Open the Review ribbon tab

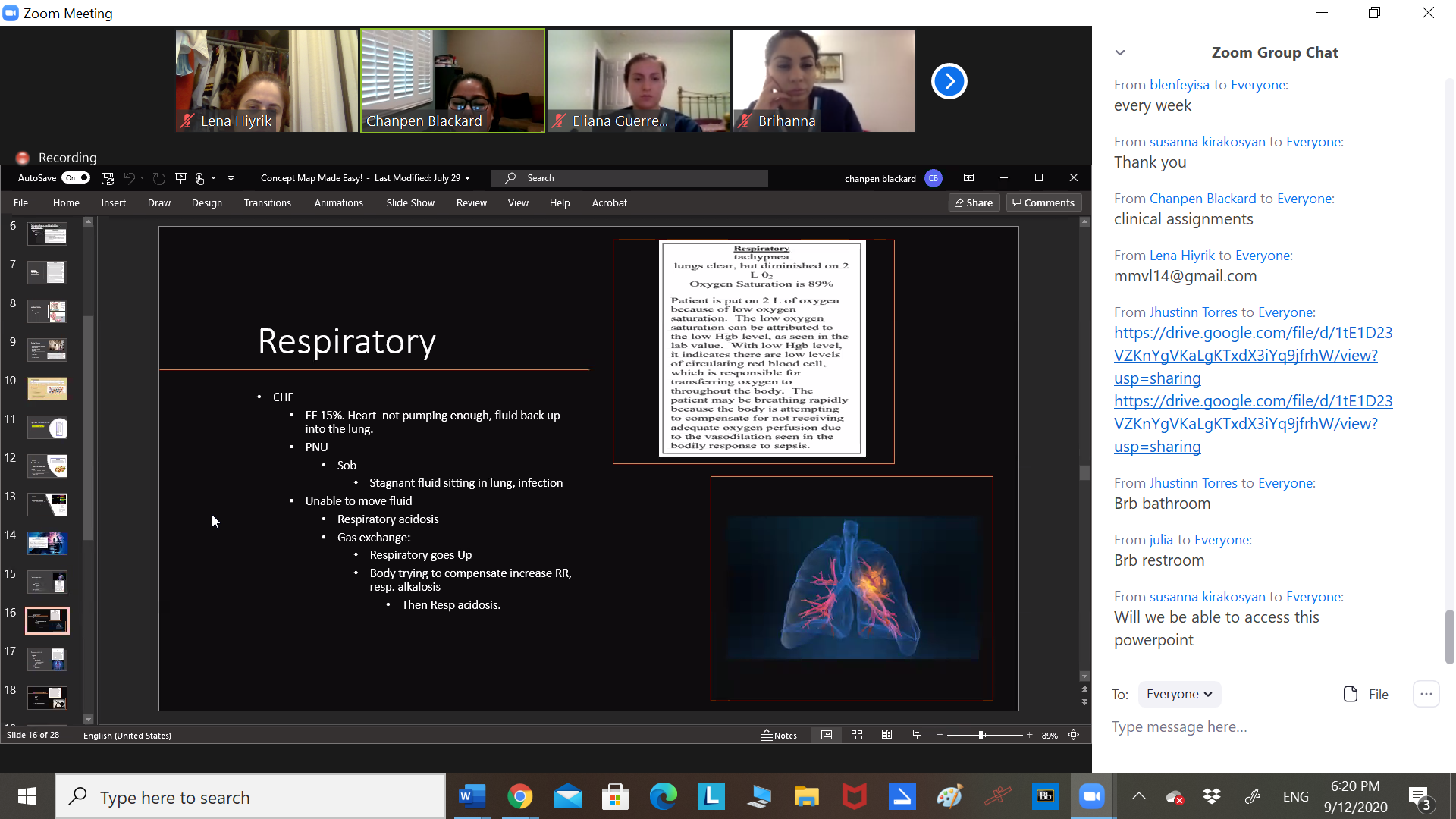coord(472,202)
